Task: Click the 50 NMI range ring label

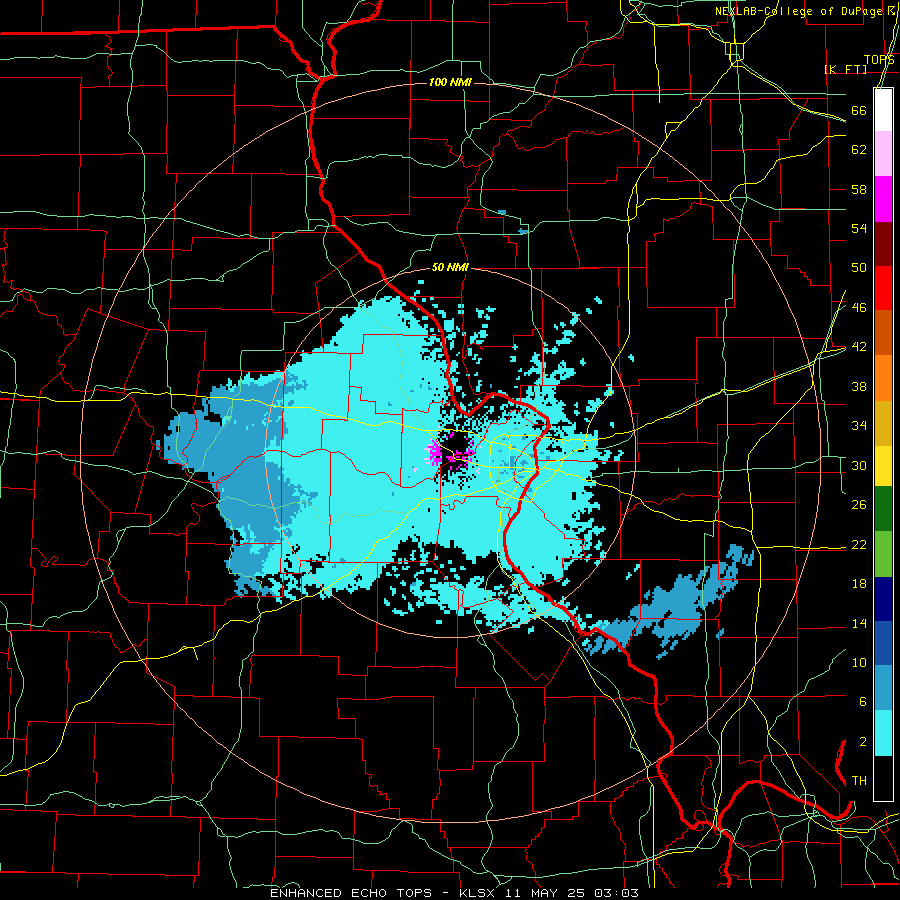Action: point(450,267)
